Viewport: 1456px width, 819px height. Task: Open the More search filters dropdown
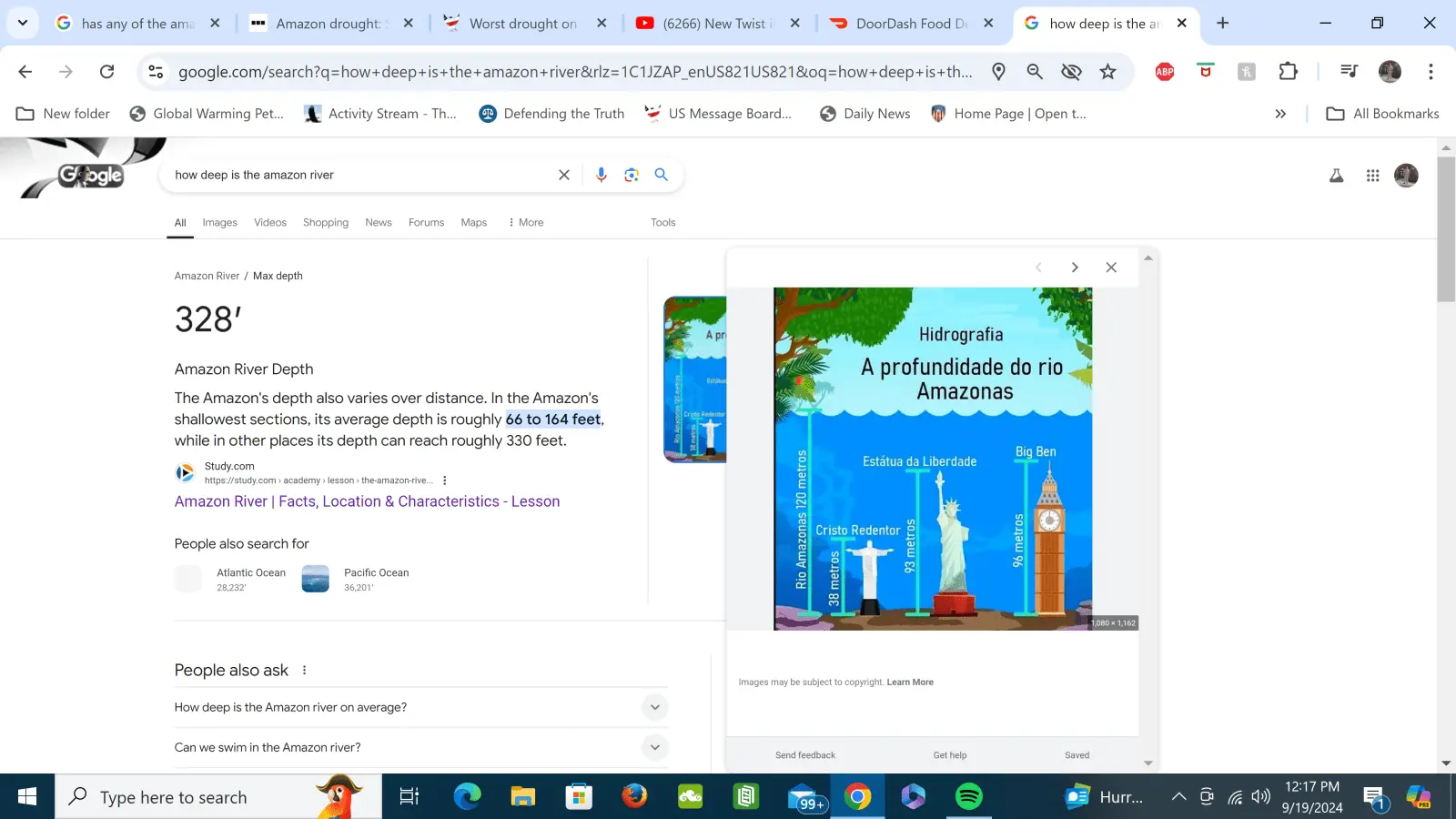click(526, 222)
